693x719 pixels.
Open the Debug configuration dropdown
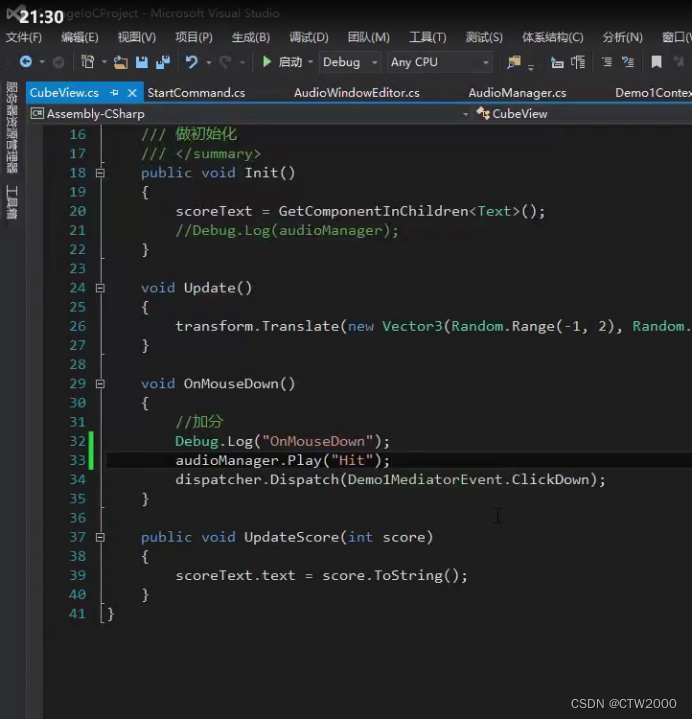pos(350,62)
